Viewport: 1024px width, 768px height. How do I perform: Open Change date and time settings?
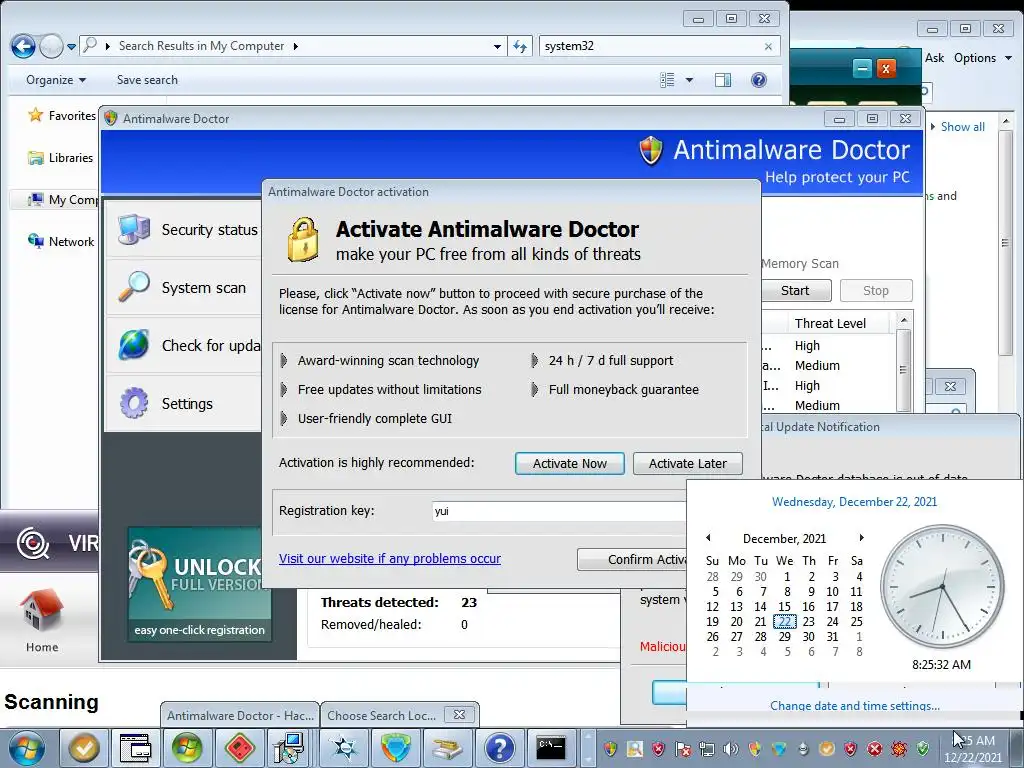855,705
